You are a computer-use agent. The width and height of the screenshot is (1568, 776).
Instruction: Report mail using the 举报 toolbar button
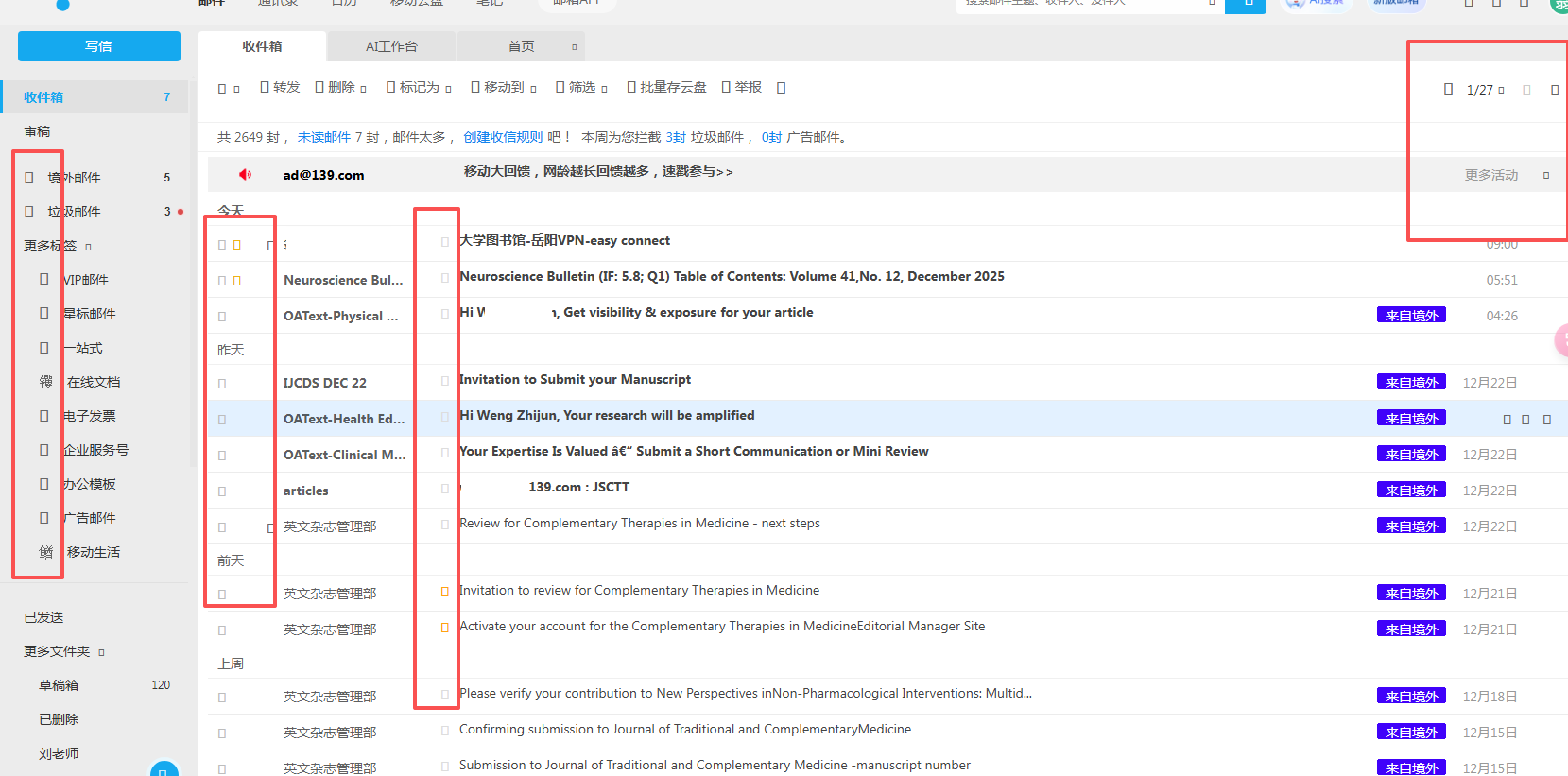[x=742, y=87]
